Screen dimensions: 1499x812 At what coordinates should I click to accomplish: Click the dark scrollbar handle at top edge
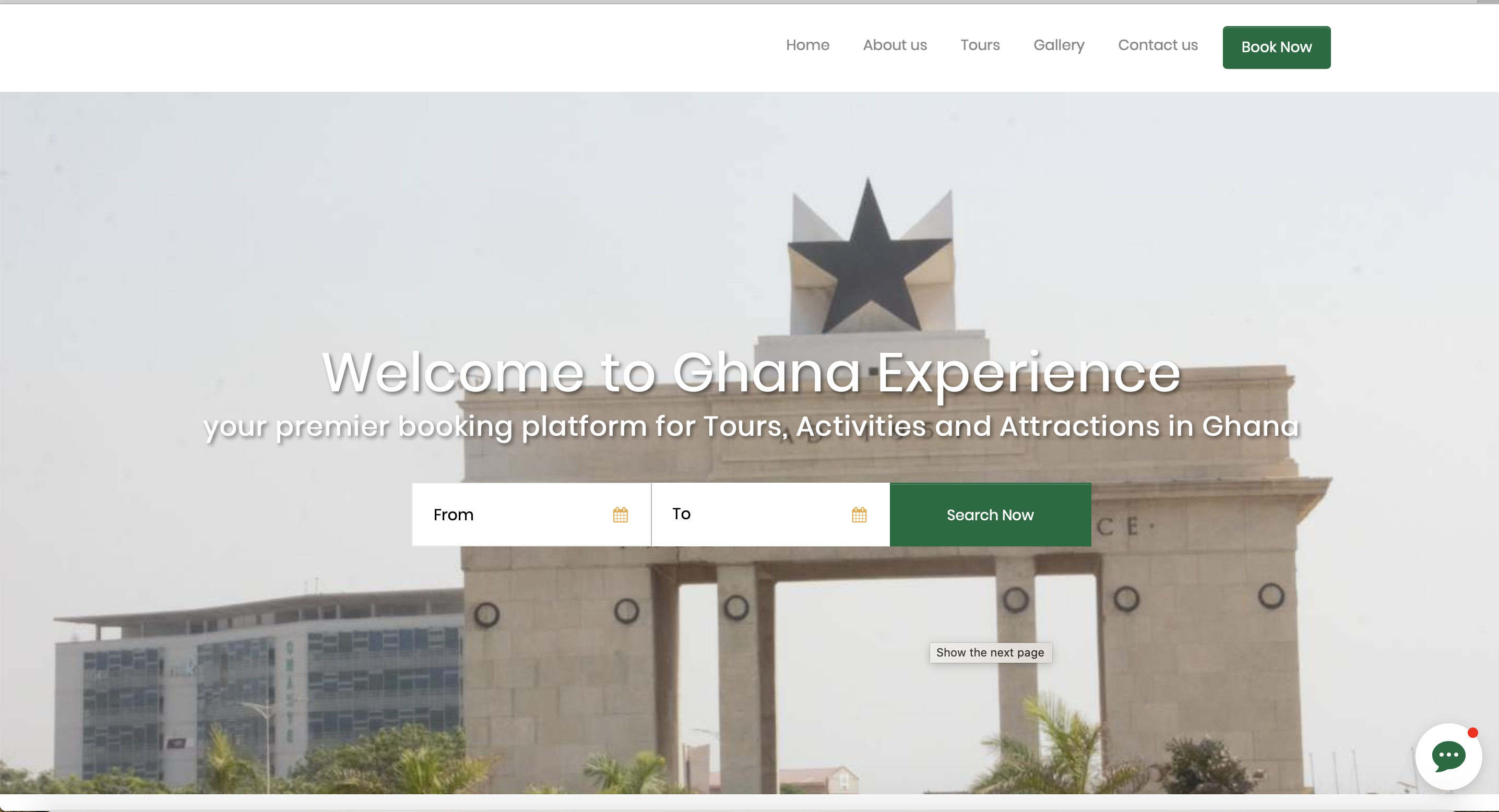coord(1488,2)
